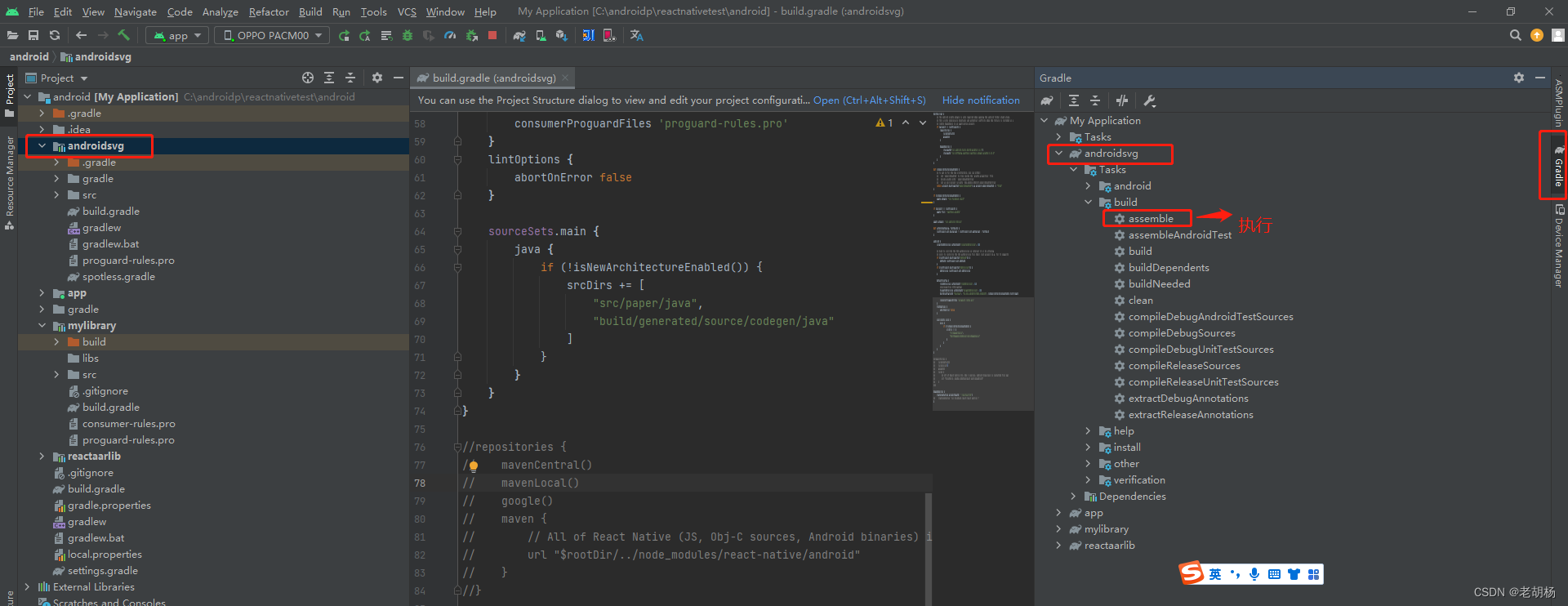Open Gradle panel gear options
The image size is (1568, 606).
(1519, 78)
